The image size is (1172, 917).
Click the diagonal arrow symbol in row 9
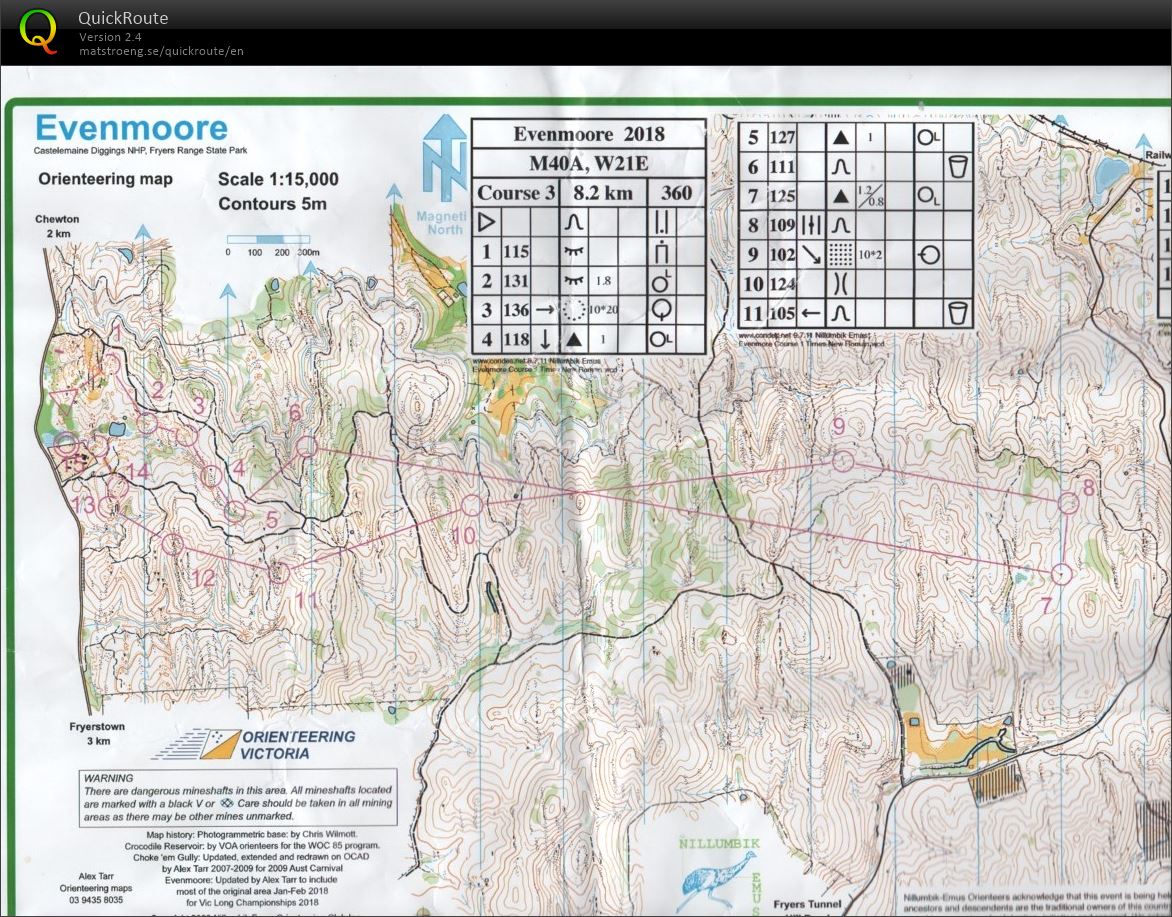[x=811, y=255]
